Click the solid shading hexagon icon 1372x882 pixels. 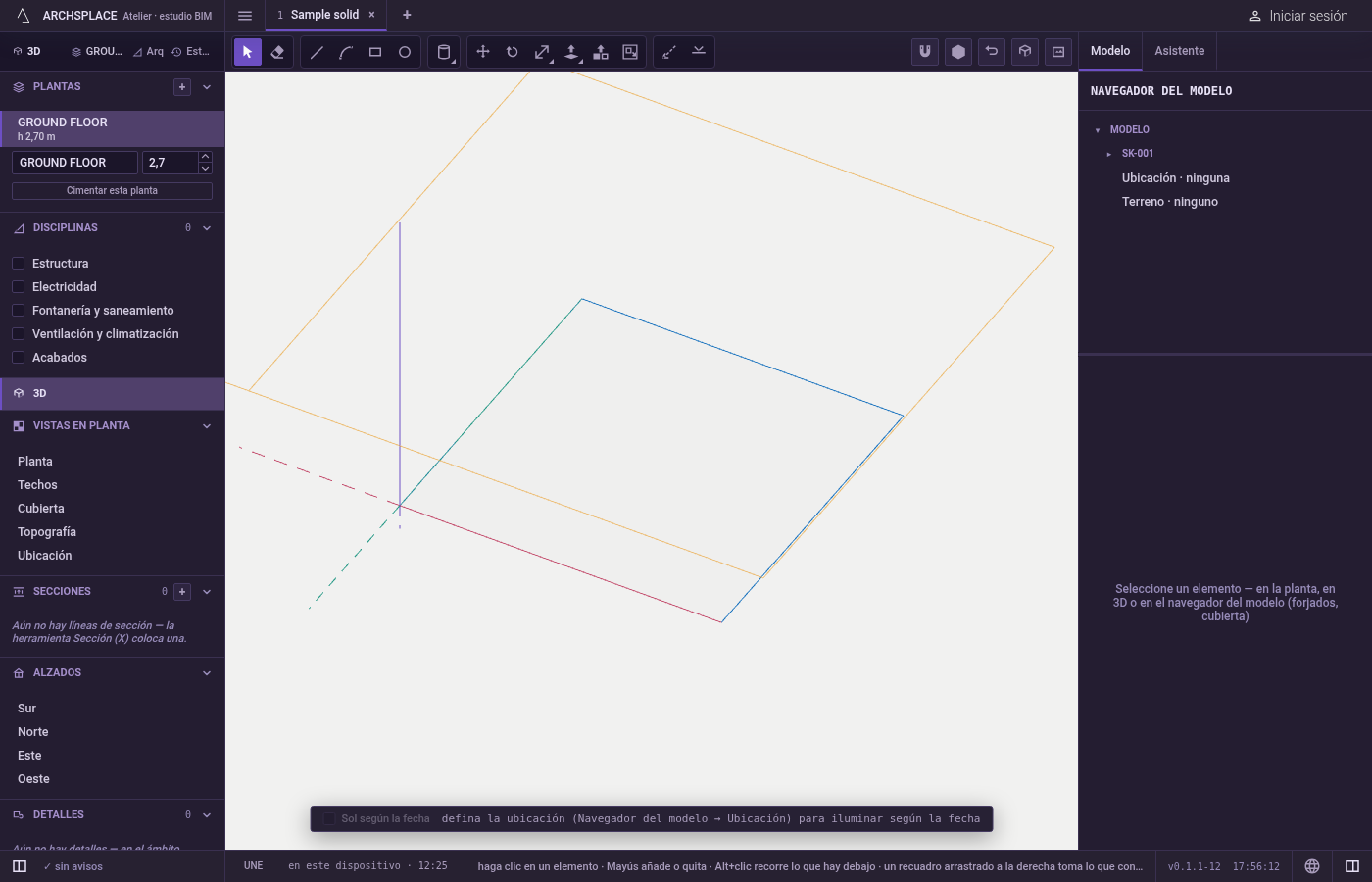958,52
